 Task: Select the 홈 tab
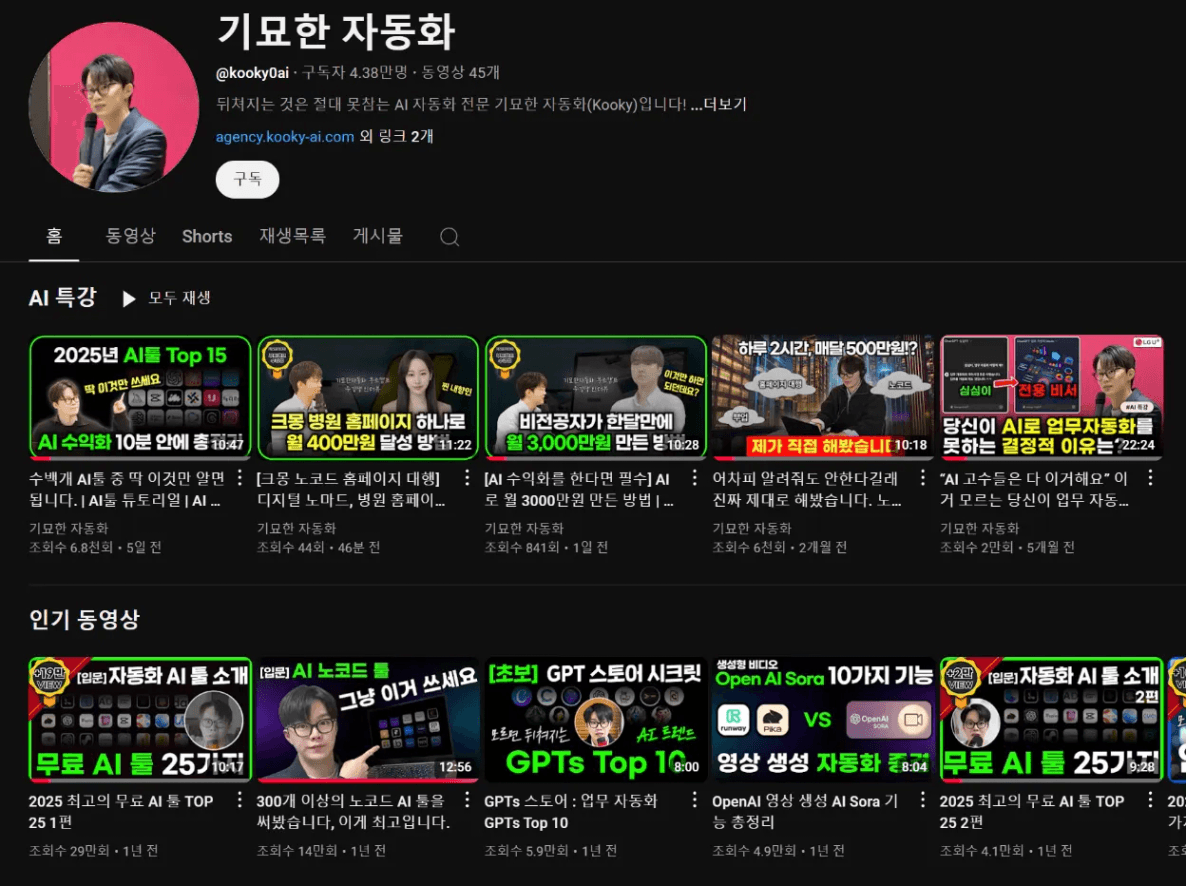pos(54,236)
